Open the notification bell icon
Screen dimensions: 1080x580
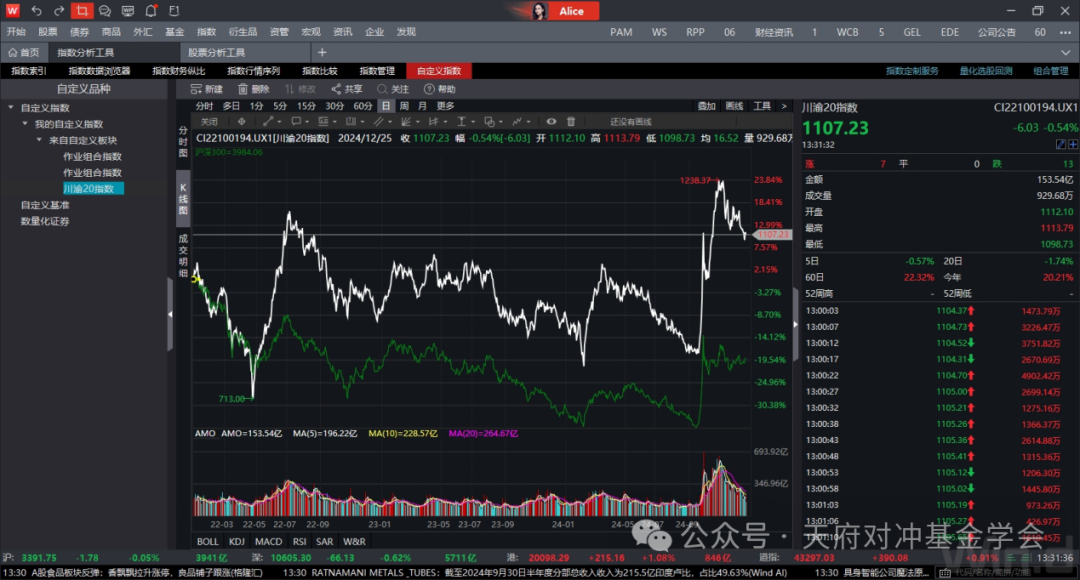coord(150,11)
